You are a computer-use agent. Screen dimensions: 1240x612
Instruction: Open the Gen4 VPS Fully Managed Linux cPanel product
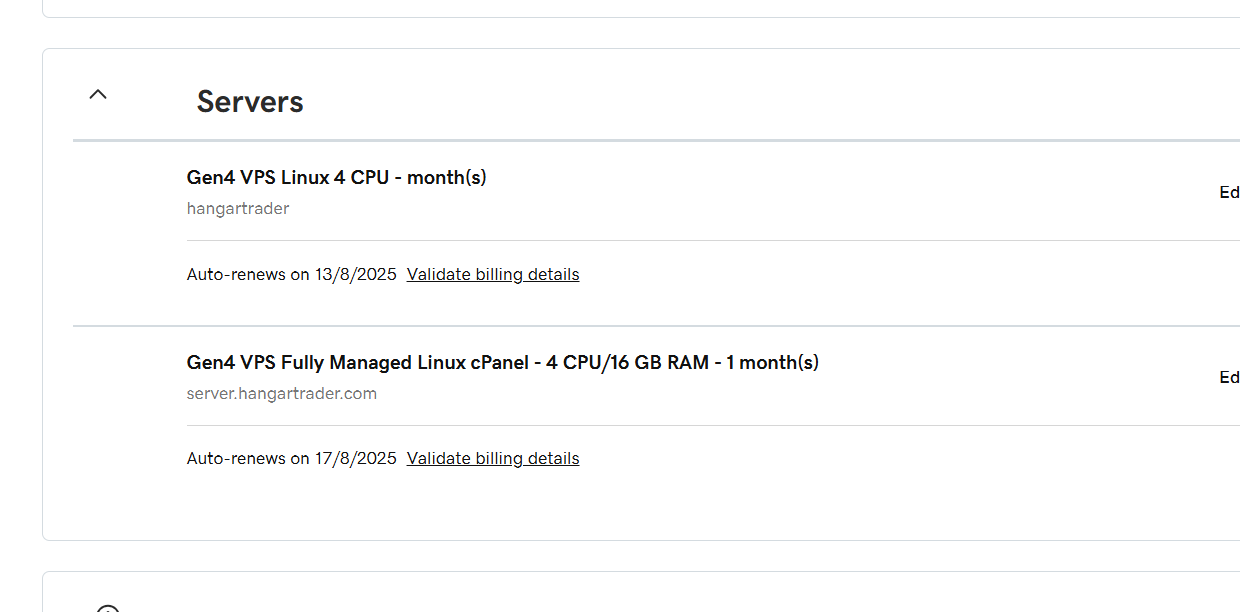502,362
